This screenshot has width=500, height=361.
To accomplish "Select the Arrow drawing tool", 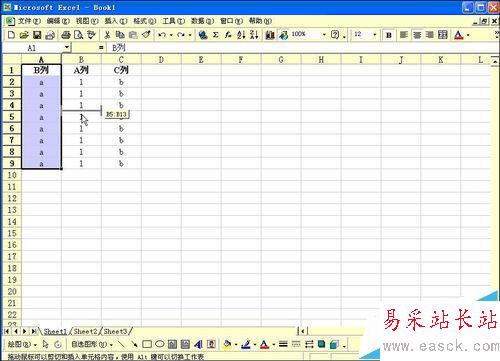I will click(x=134, y=344).
